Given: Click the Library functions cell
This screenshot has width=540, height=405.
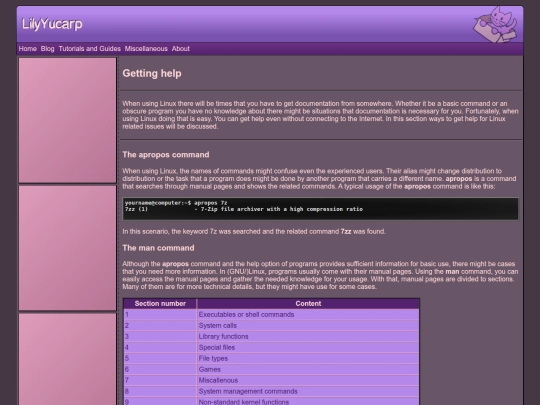Looking at the screenshot, I should click(308, 336).
